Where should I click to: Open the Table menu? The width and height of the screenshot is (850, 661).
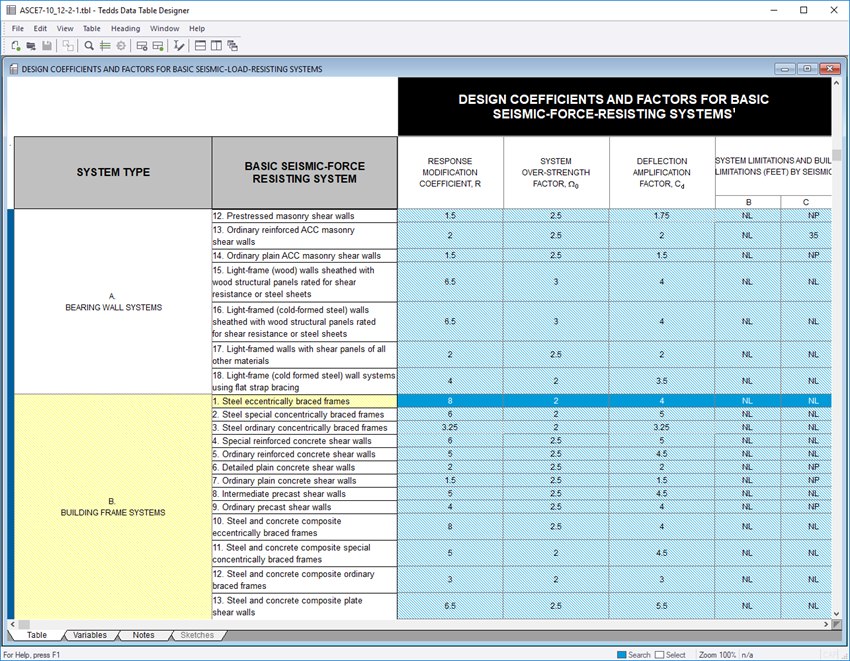[91, 28]
